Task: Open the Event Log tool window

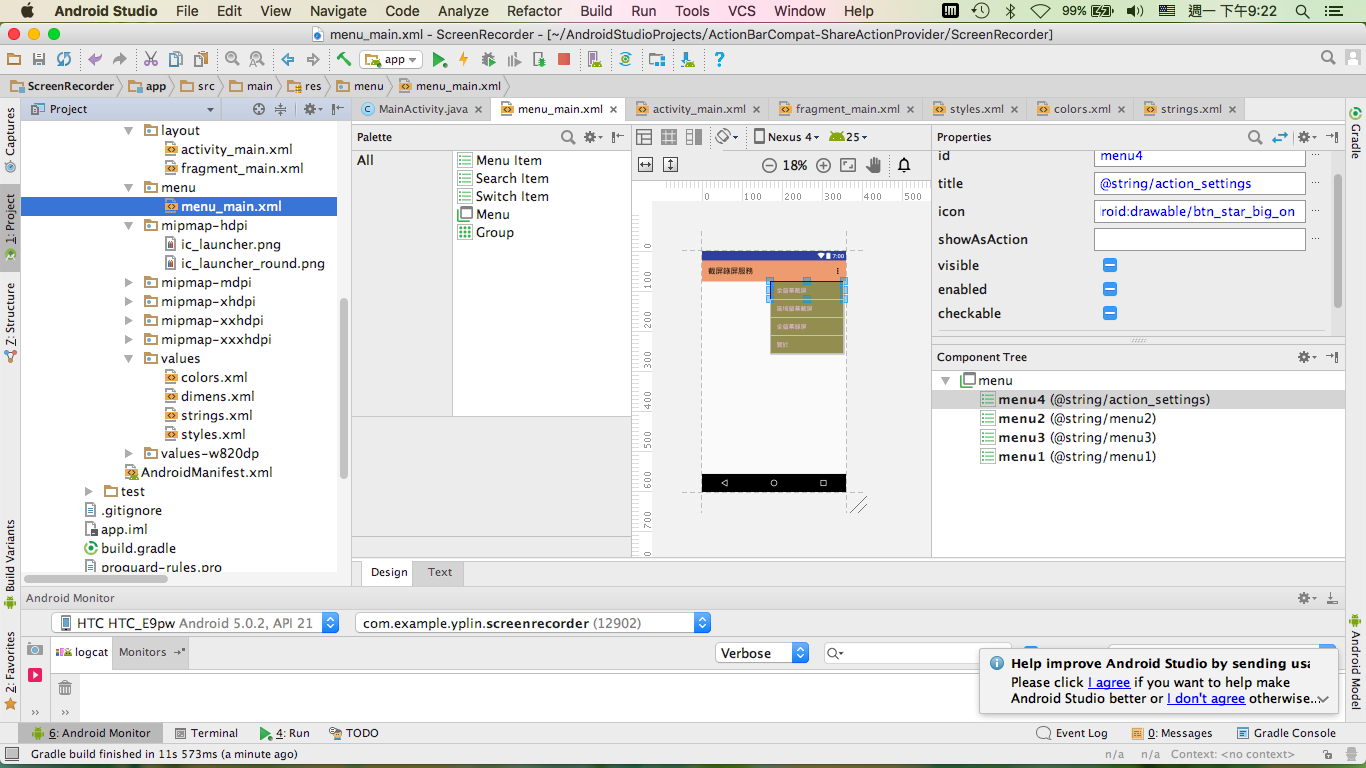Action: (x=1072, y=733)
